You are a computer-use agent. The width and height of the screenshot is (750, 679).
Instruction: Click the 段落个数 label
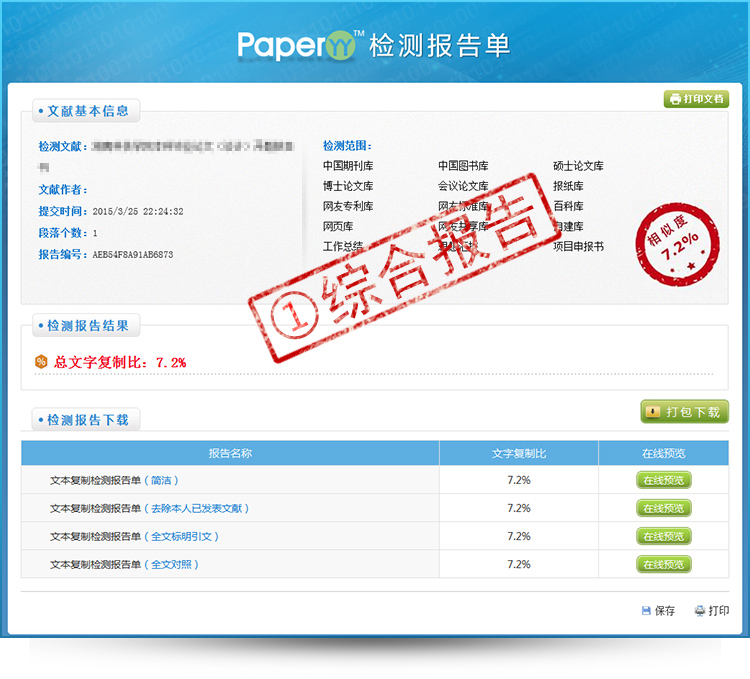63,233
